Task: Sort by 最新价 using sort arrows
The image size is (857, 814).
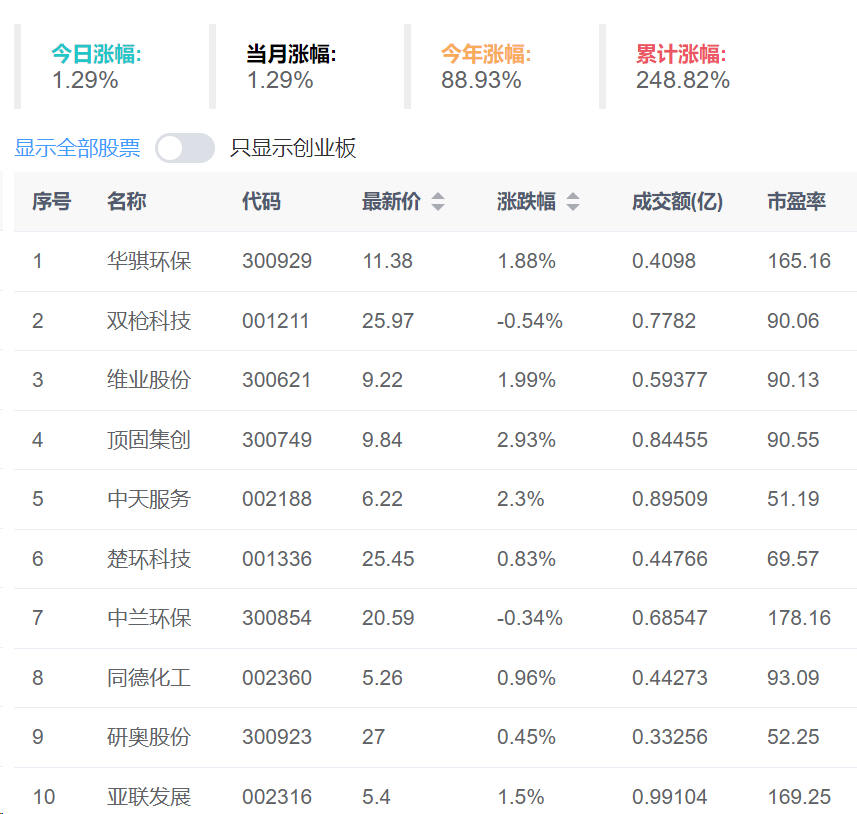Action: pyautogui.click(x=437, y=202)
